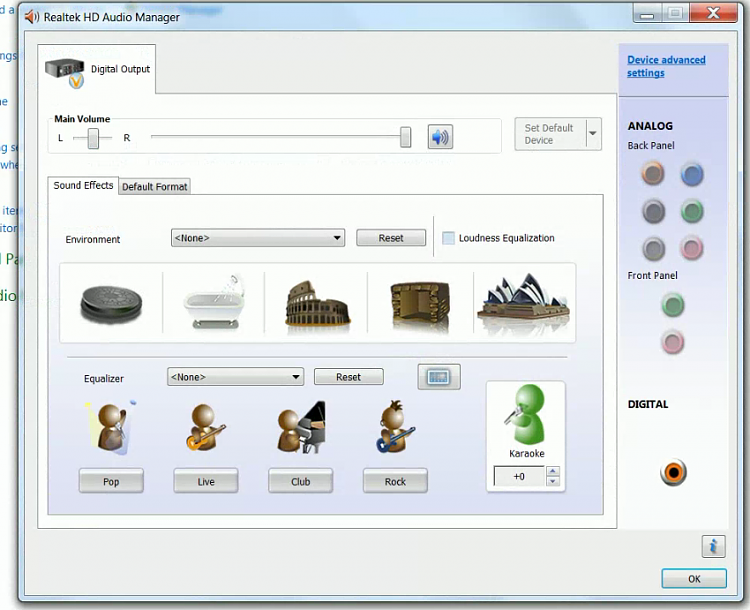
Task: Open the Equalizer preset dropdown
Action: coord(235,377)
